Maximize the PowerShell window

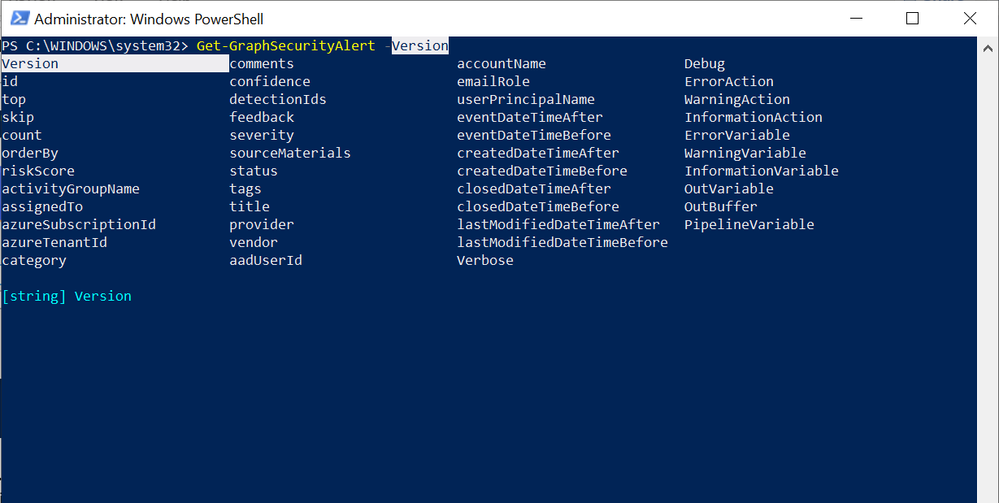pyautogui.click(x=912, y=19)
